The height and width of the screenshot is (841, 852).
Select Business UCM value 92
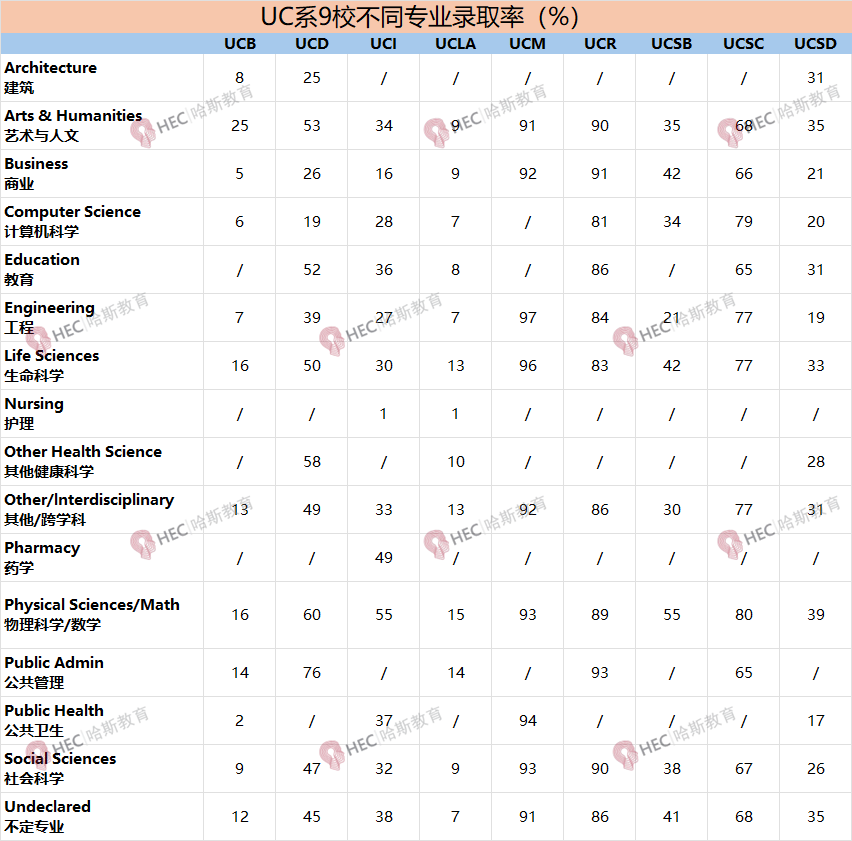528,174
